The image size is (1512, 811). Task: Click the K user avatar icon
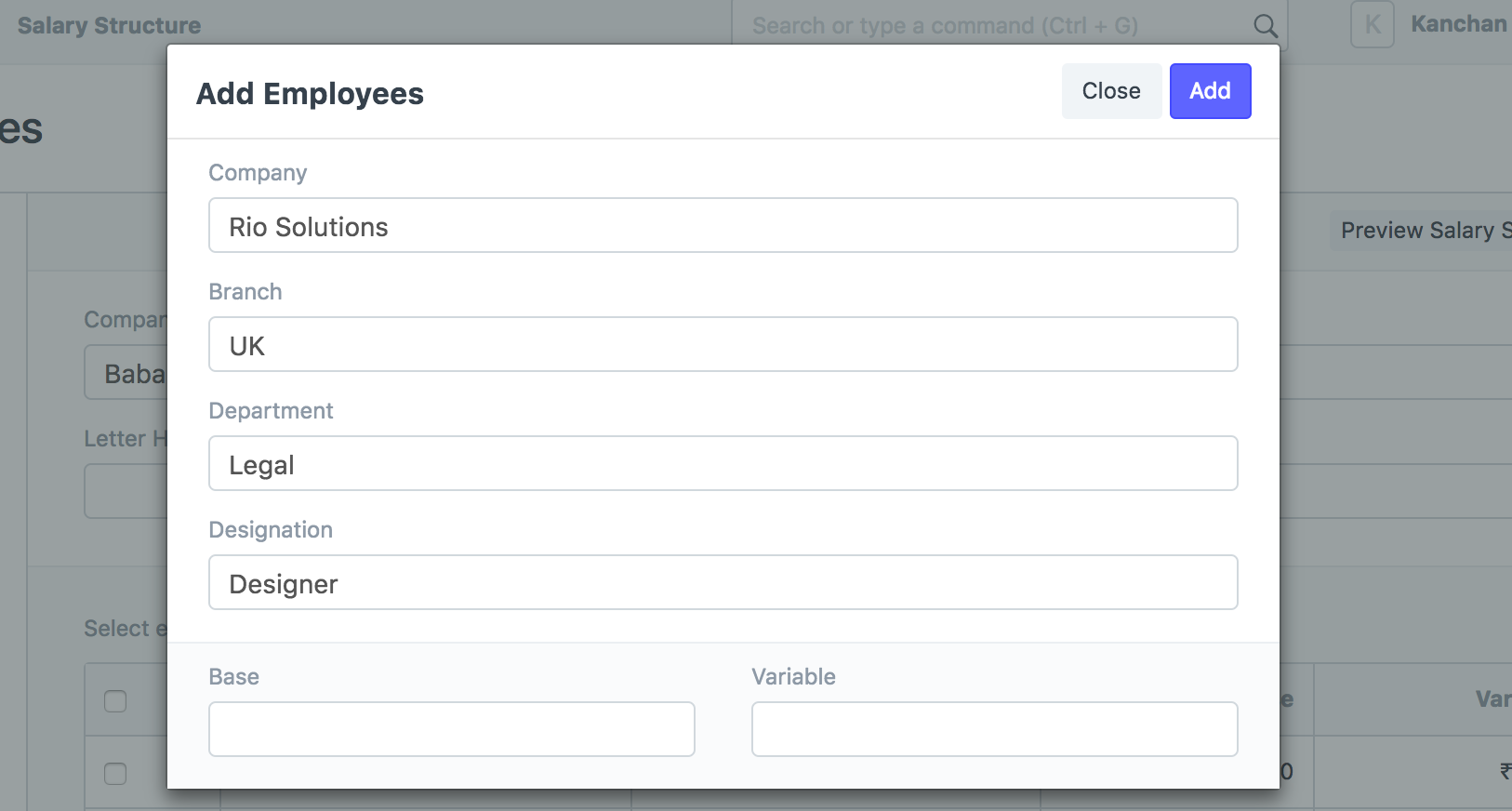pos(1372,25)
